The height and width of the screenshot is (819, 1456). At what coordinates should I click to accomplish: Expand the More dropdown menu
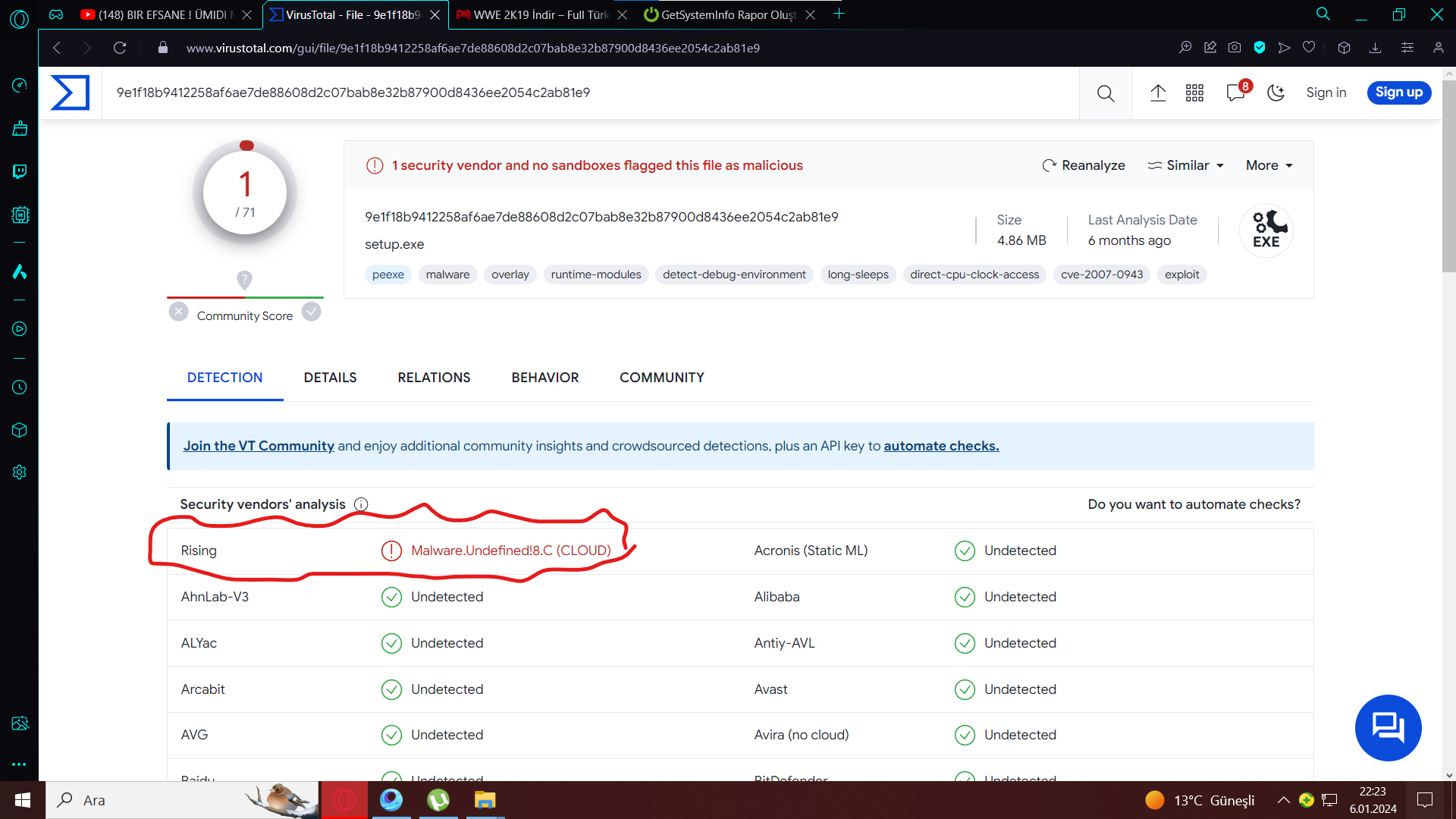pyautogui.click(x=1269, y=165)
